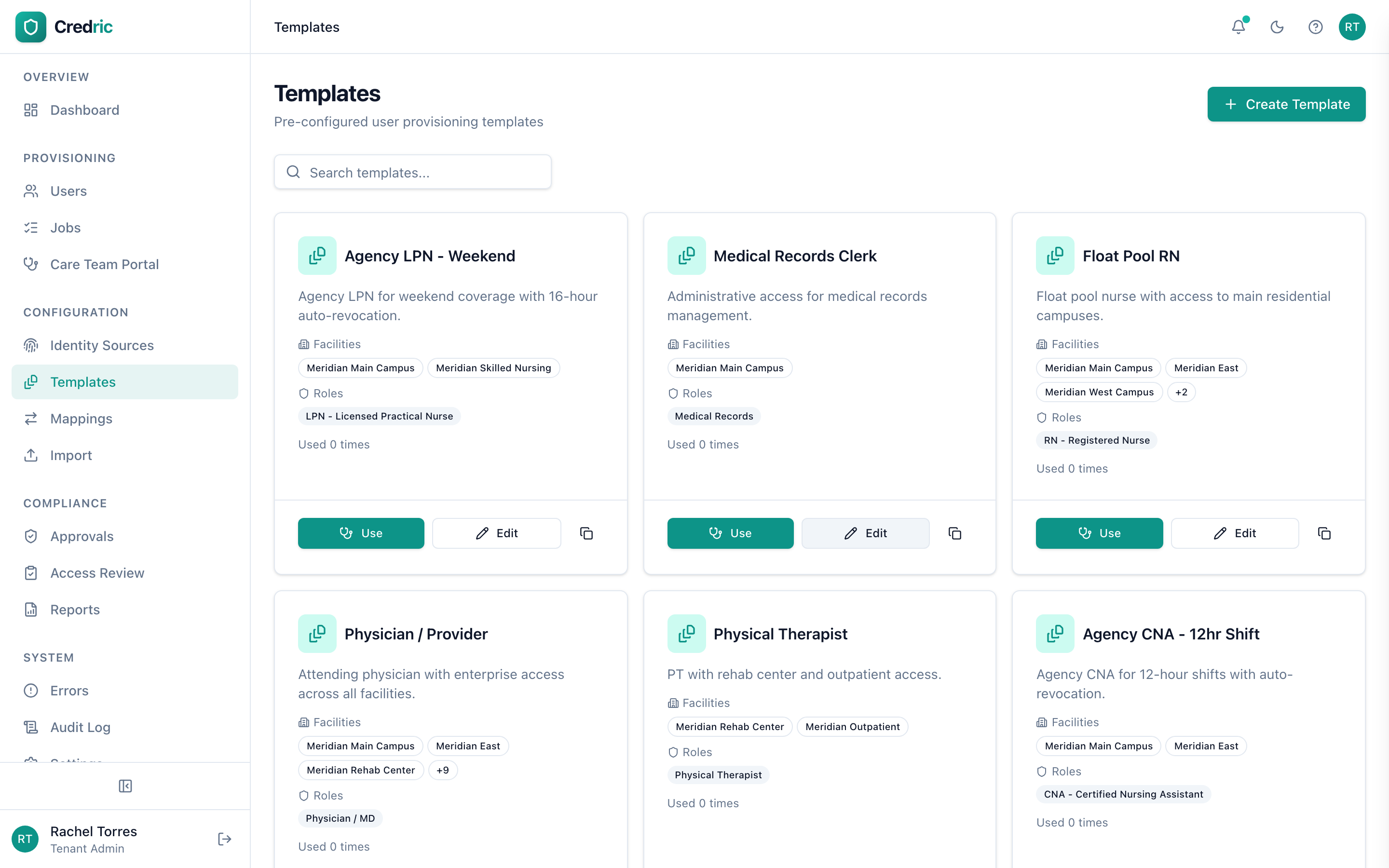The height and width of the screenshot is (868, 1389).
Task: Duplicate the Medical Records Clerk template
Action: point(955,533)
